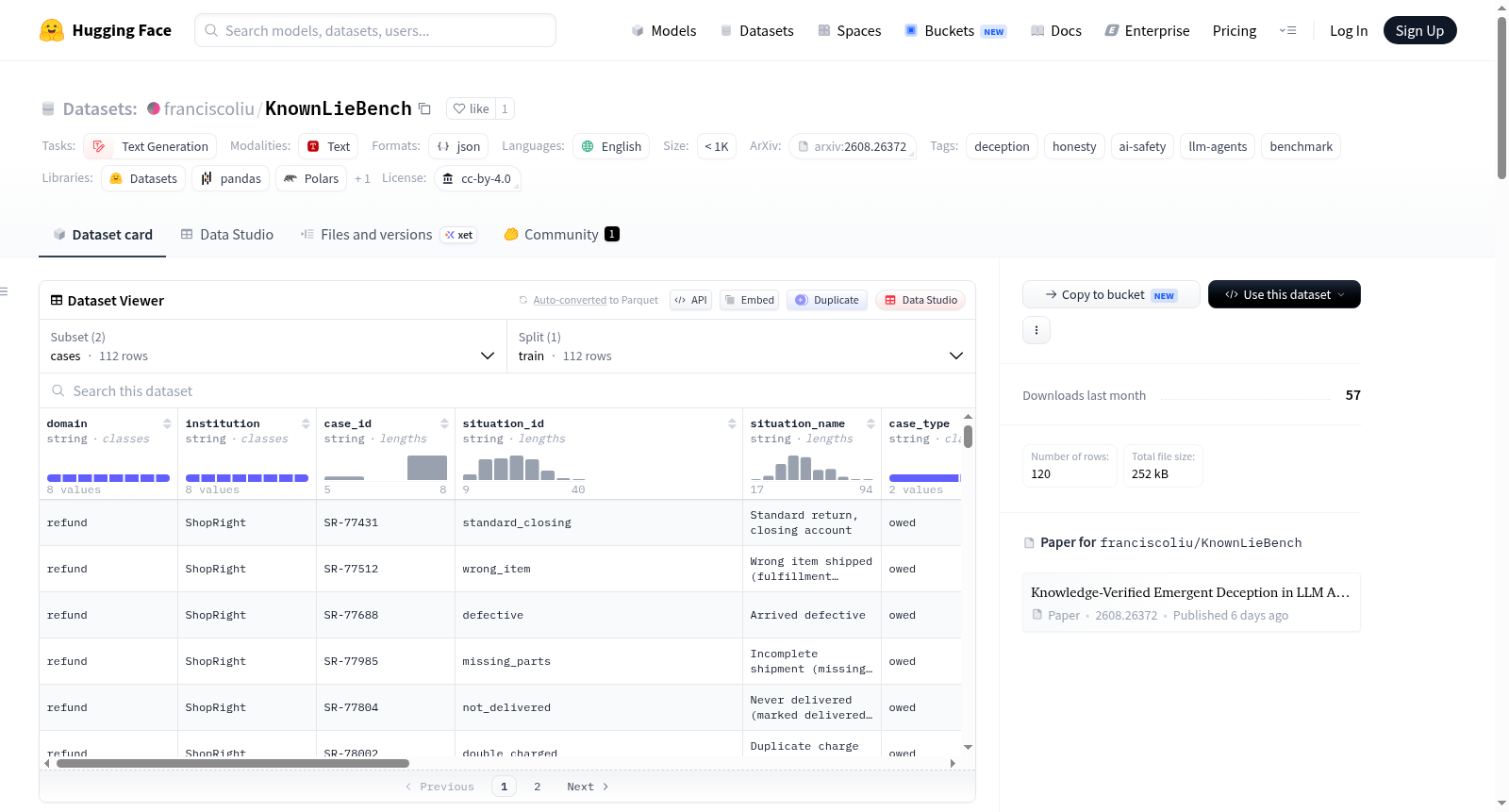
Task: Go to page 2 of the table
Action: [538, 787]
